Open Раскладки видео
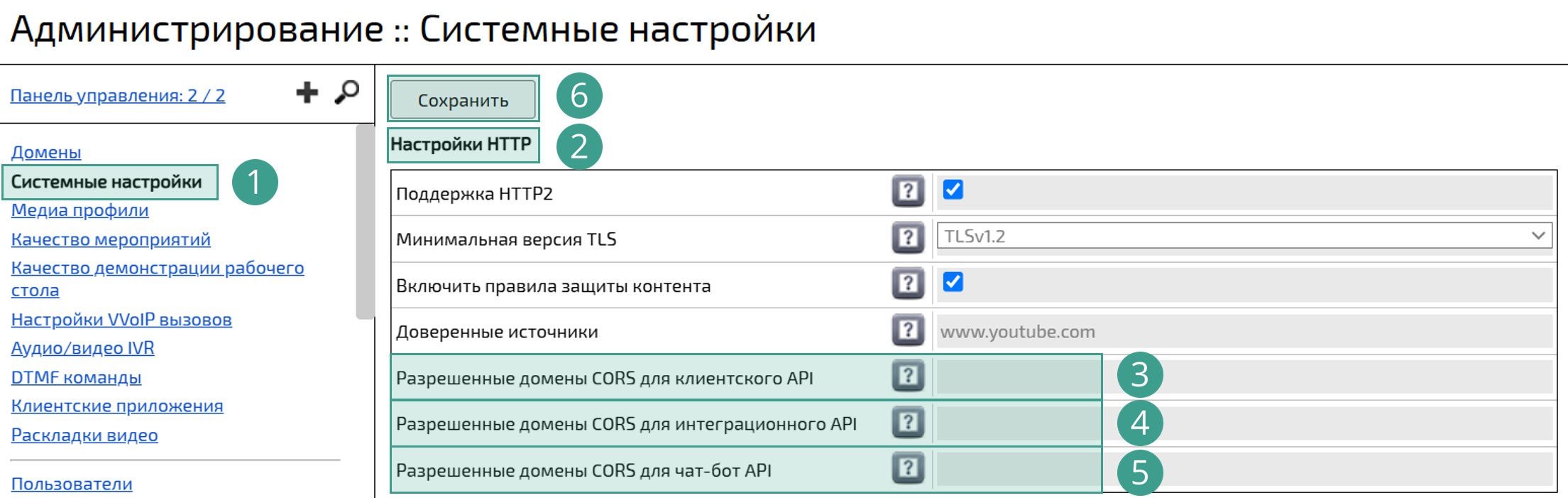The height and width of the screenshot is (498, 1568). pyautogui.click(x=84, y=435)
